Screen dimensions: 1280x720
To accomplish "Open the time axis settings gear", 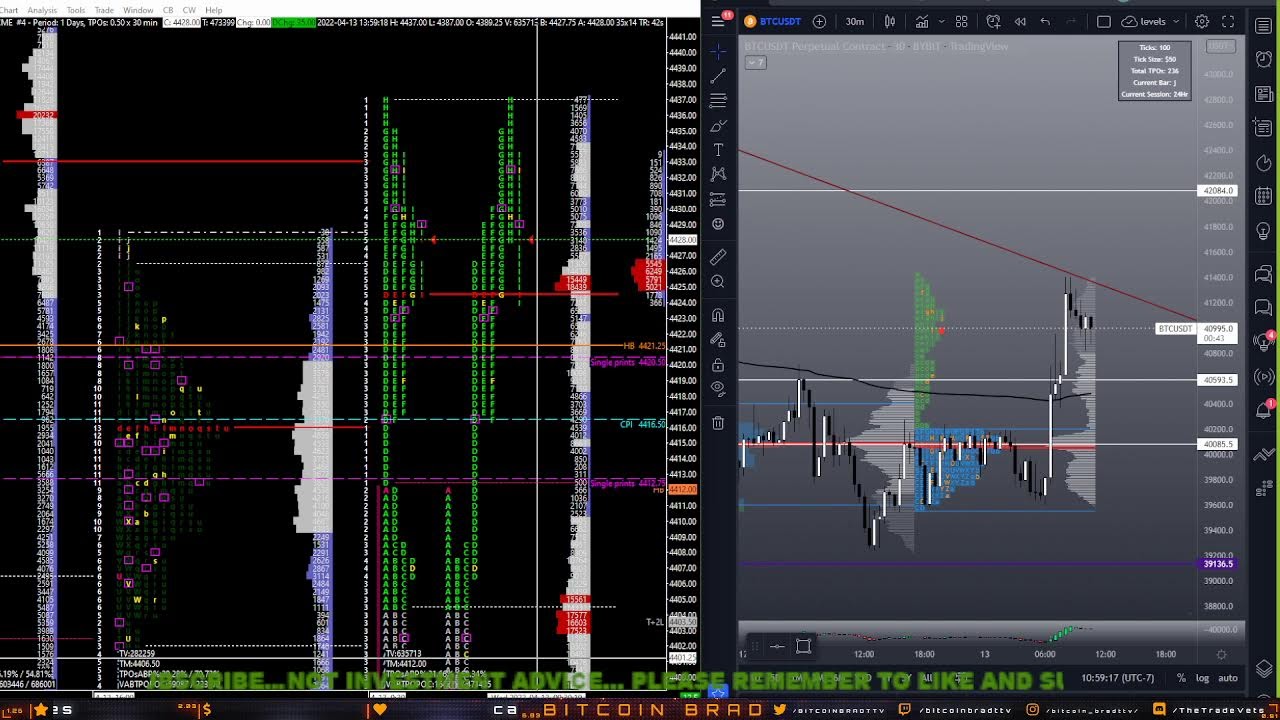I will tap(1221, 654).
